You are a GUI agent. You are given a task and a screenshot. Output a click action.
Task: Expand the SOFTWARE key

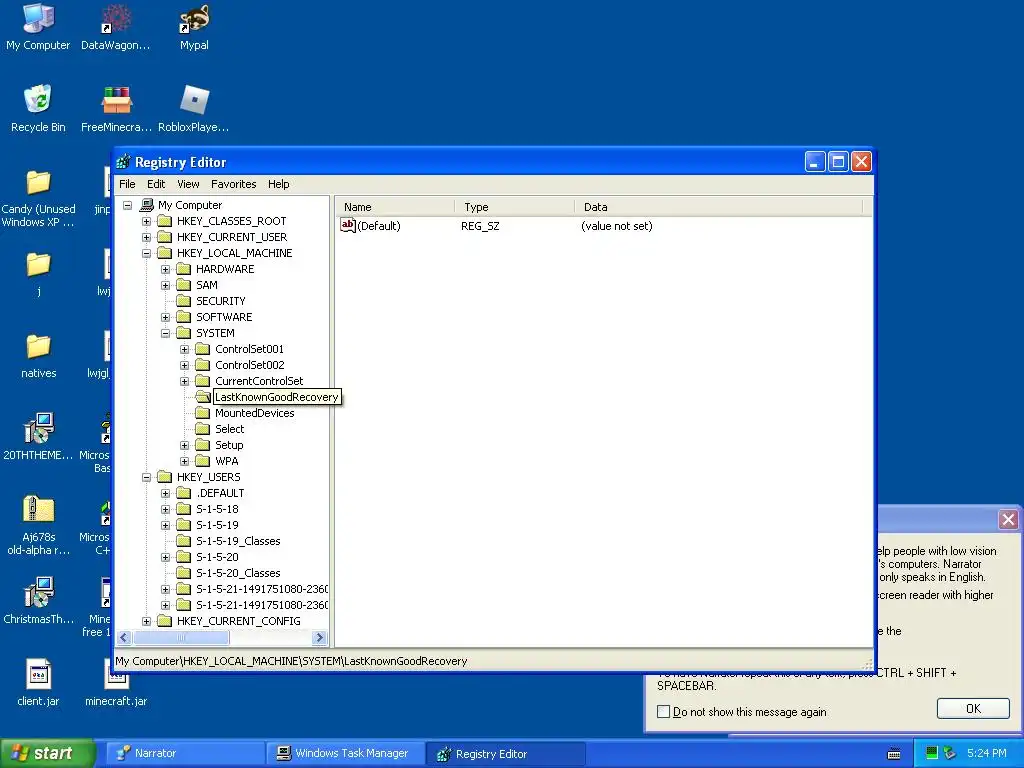(x=165, y=317)
